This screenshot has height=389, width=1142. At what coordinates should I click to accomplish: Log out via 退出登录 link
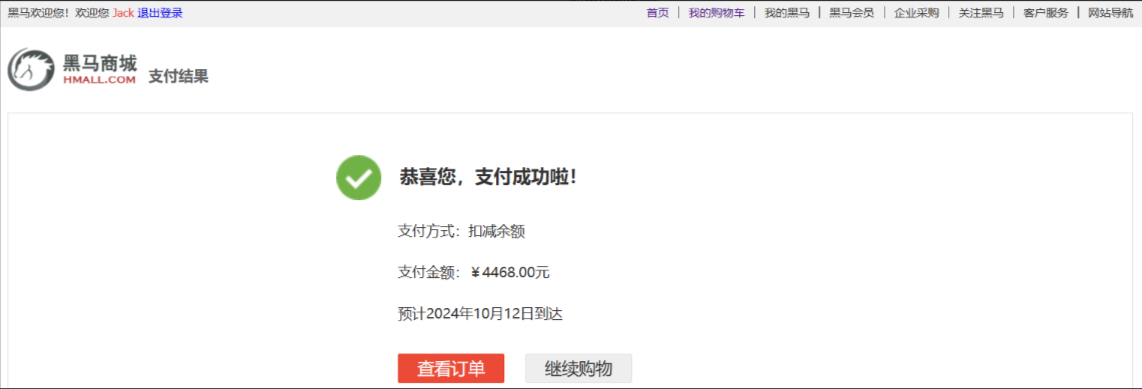pyautogui.click(x=160, y=13)
